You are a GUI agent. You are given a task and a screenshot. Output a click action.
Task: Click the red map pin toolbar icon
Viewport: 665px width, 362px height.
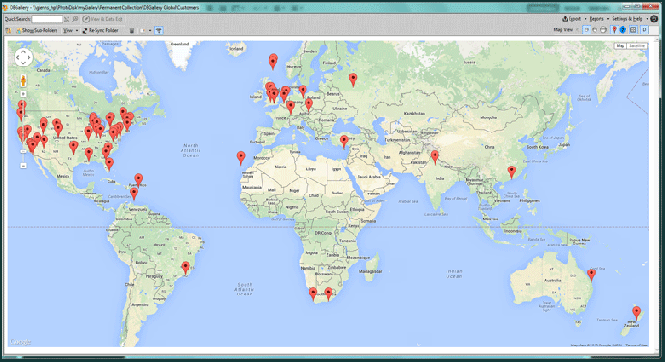pos(614,30)
